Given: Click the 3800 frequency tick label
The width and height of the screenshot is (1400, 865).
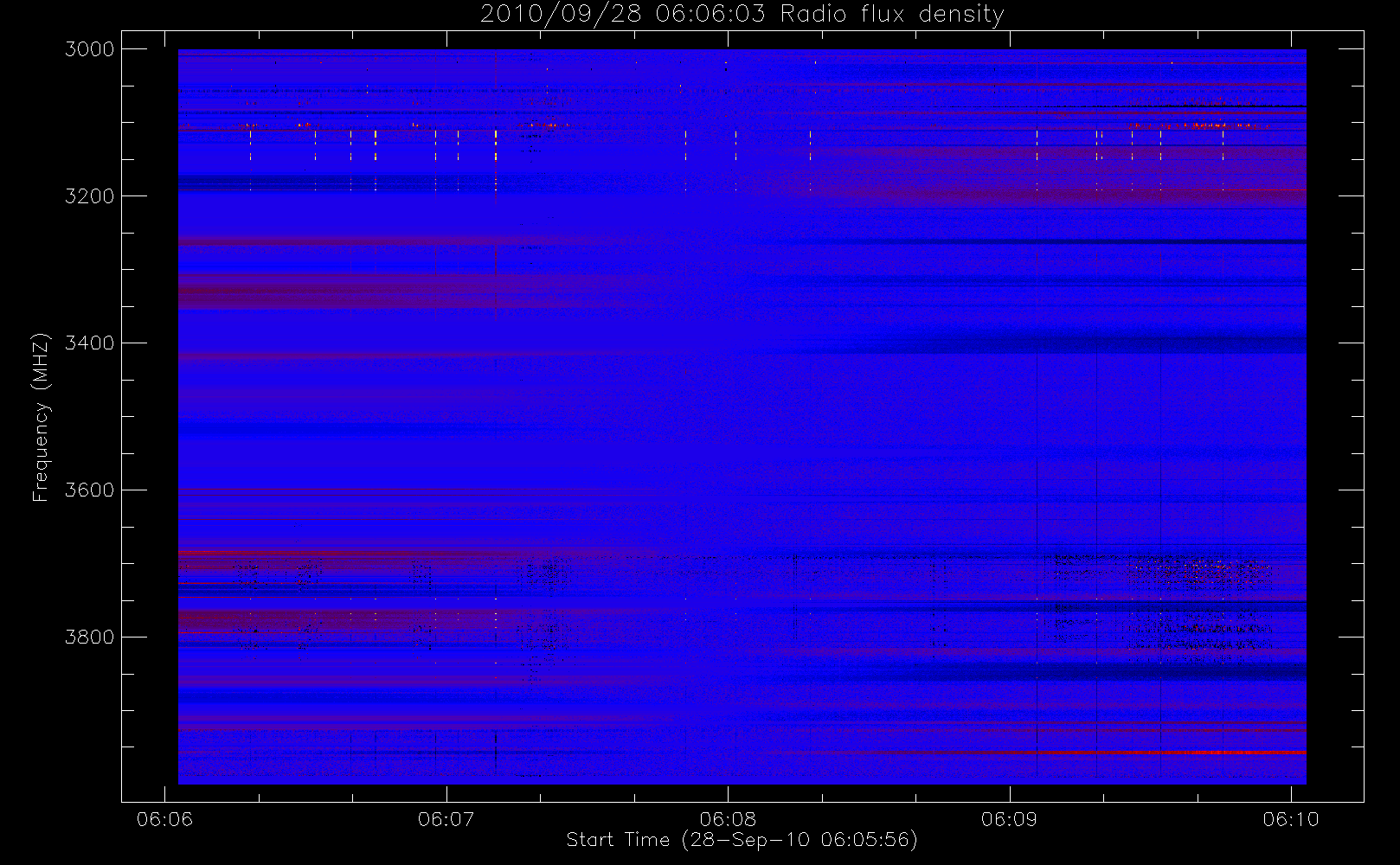Looking at the screenshot, I should [89, 638].
